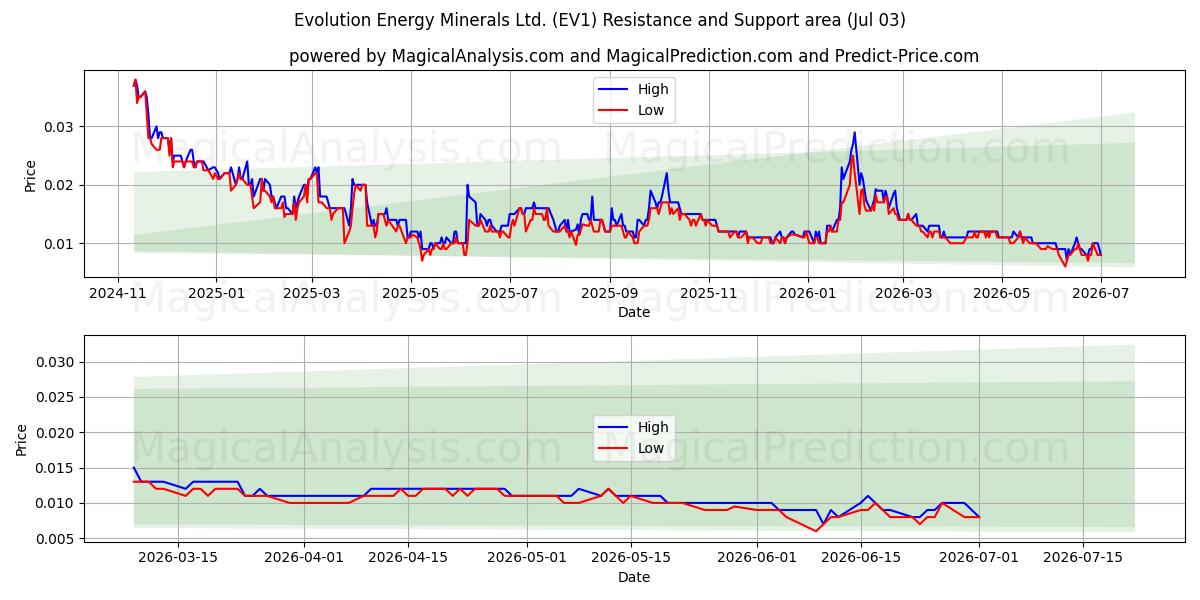Click the 2025-03 label on the top x-axis
Image resolution: width=1200 pixels, height=600 pixels.
pos(312,293)
